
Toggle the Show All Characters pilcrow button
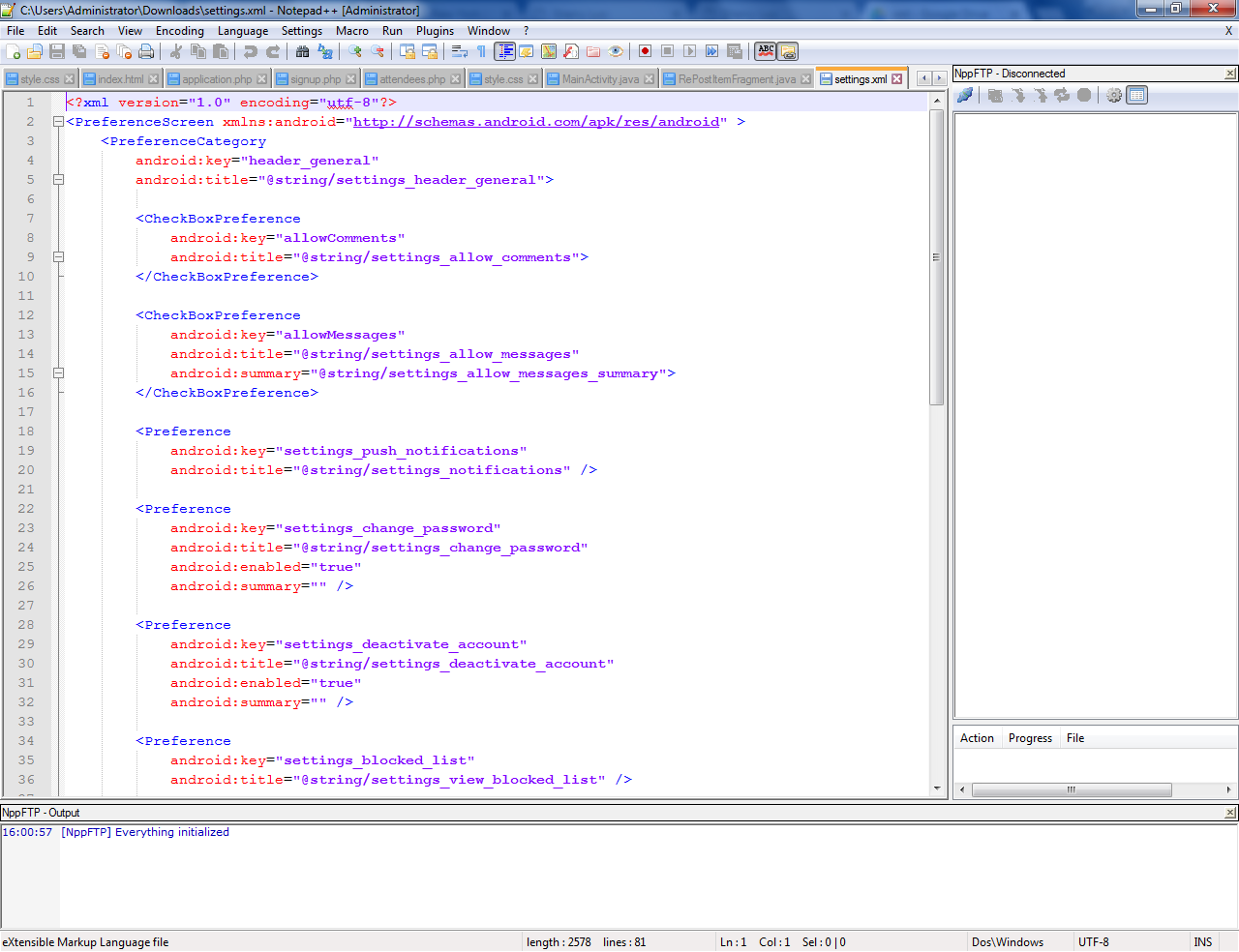point(481,52)
